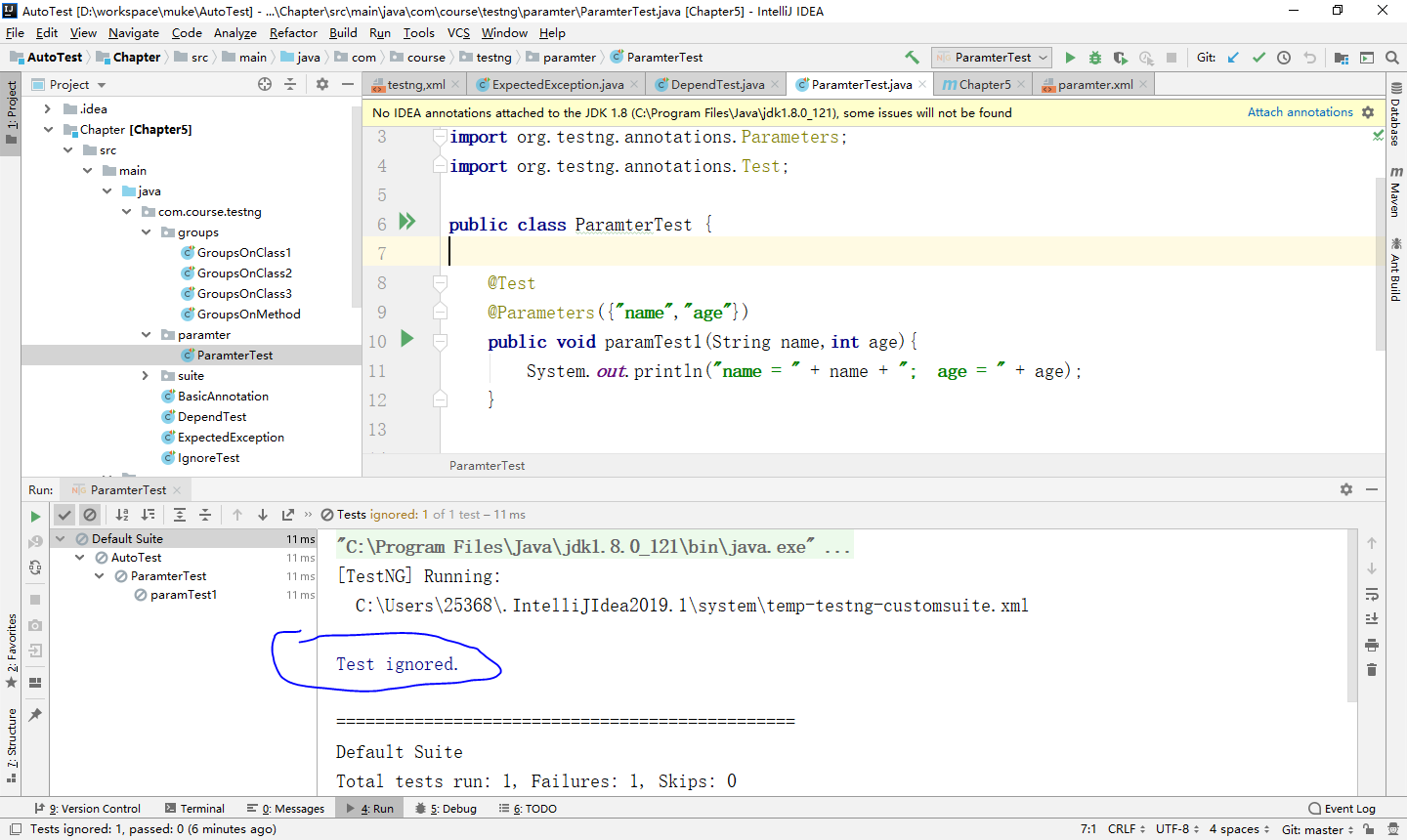The image size is (1407, 840).
Task: Open the Run Anything toolbar icon
Action: point(1367,58)
